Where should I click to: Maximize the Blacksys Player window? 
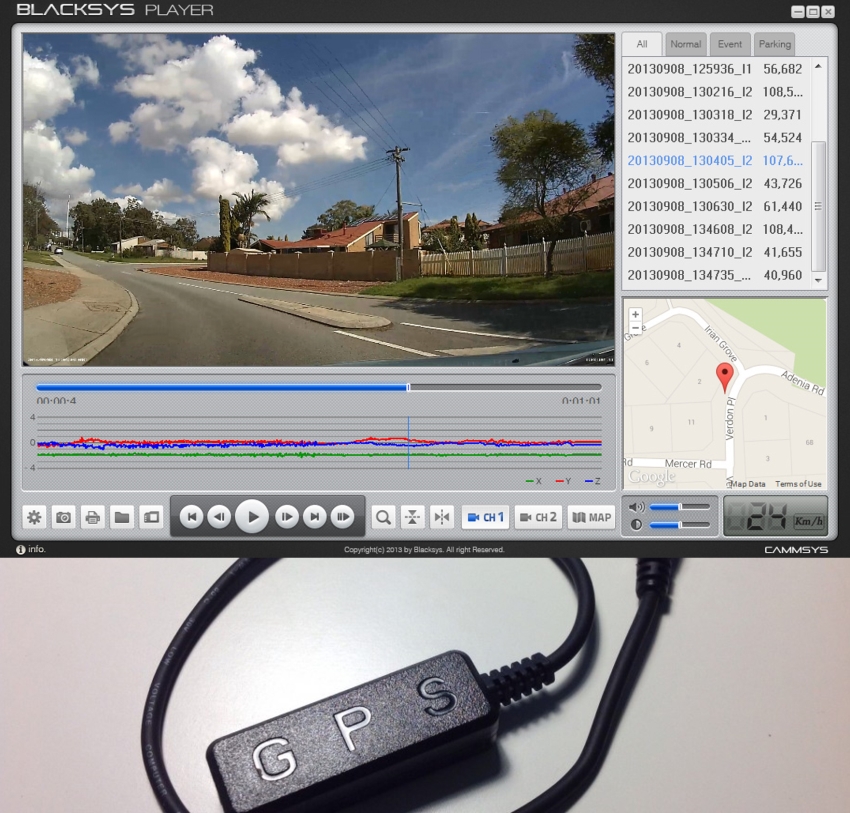813,12
